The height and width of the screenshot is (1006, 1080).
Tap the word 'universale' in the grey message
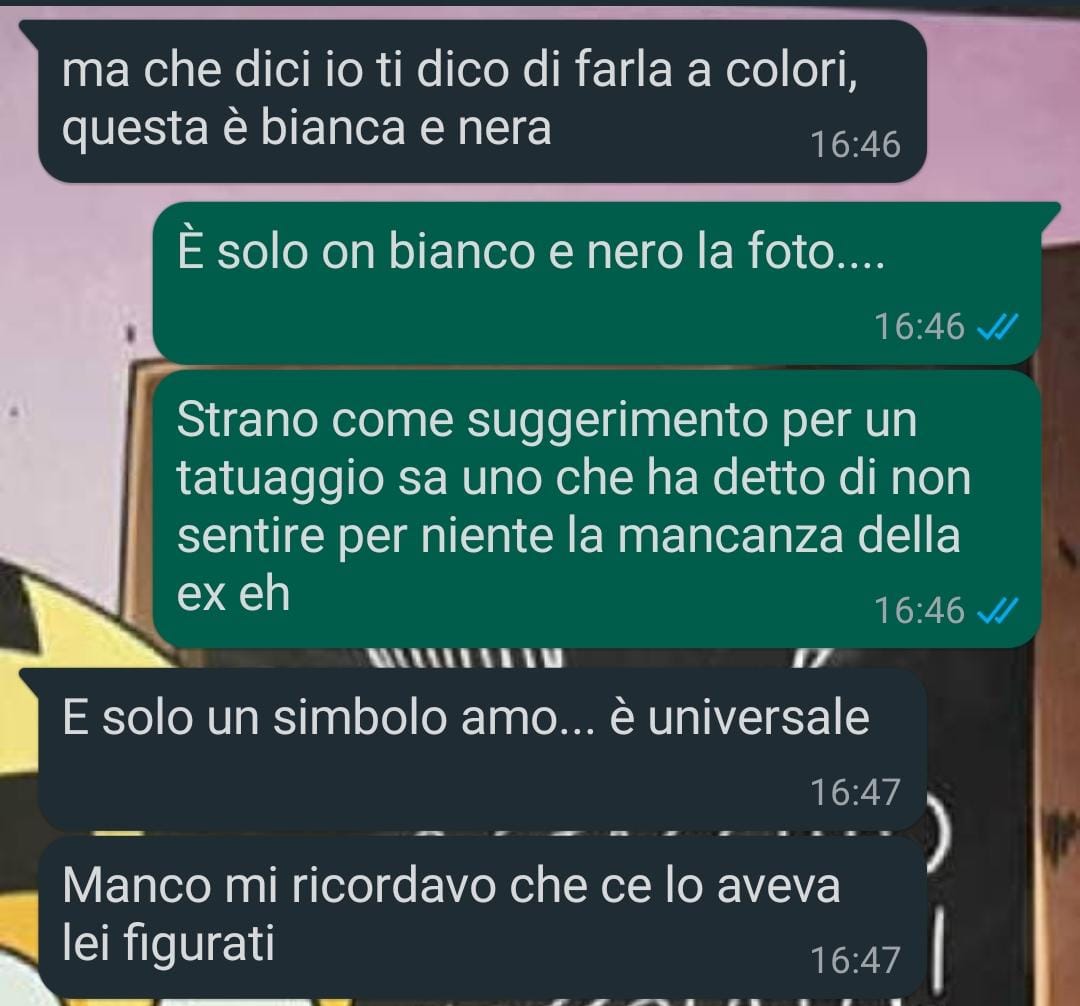758,717
